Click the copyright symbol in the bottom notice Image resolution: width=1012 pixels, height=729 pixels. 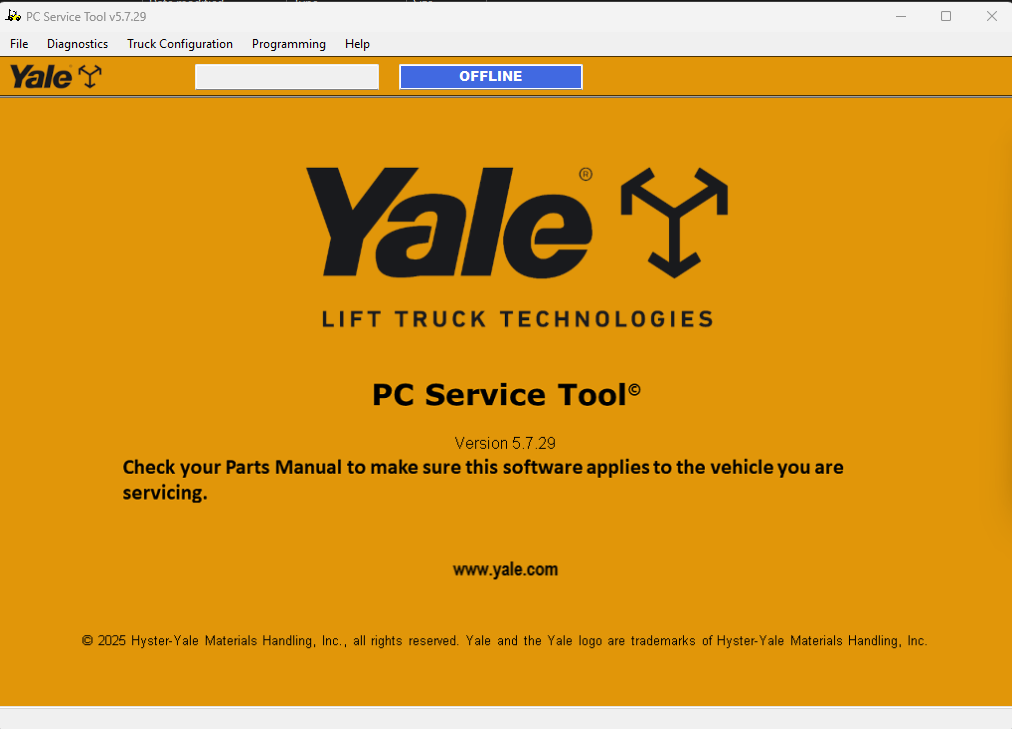(89, 641)
